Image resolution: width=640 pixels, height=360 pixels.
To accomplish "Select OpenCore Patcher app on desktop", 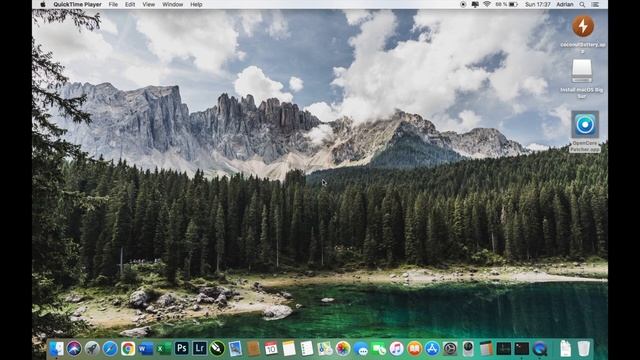I will [585, 124].
